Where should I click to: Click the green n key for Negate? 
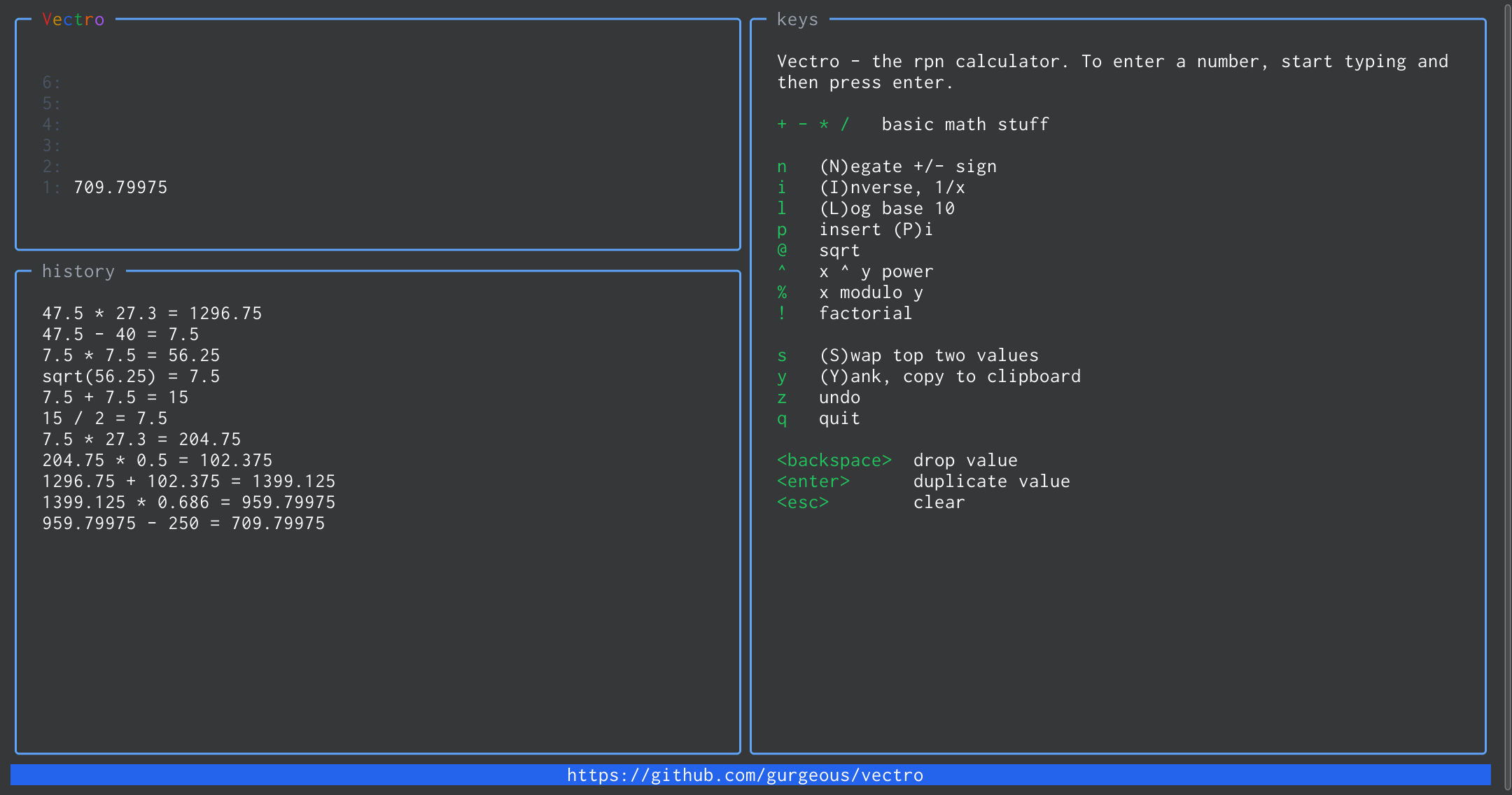pyautogui.click(x=782, y=167)
